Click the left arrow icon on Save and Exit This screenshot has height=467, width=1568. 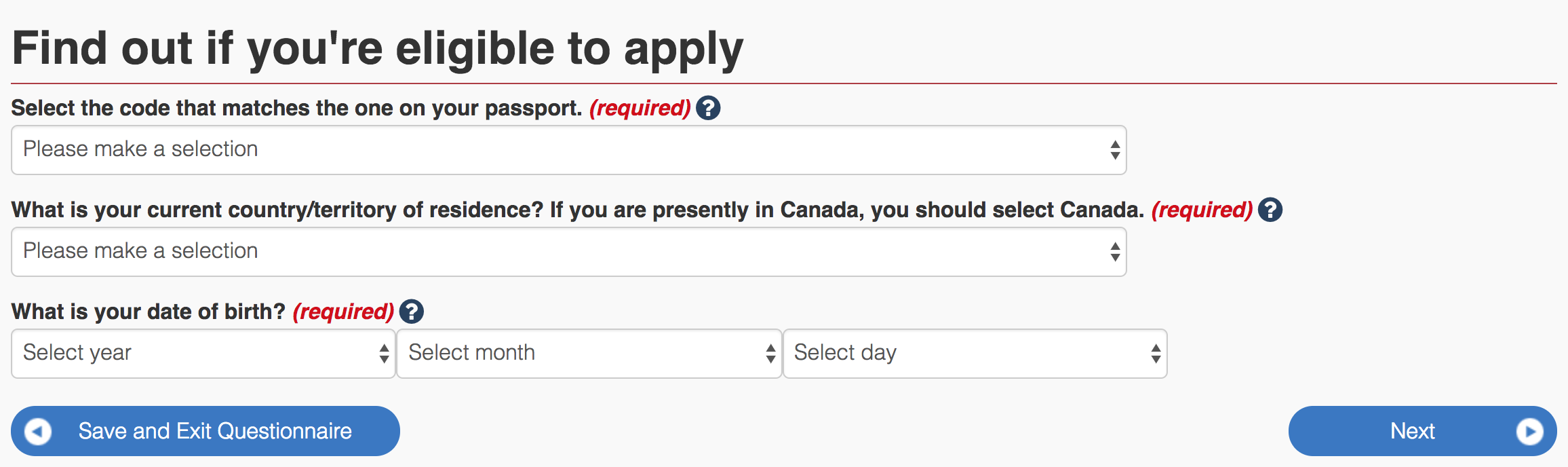coord(38,431)
